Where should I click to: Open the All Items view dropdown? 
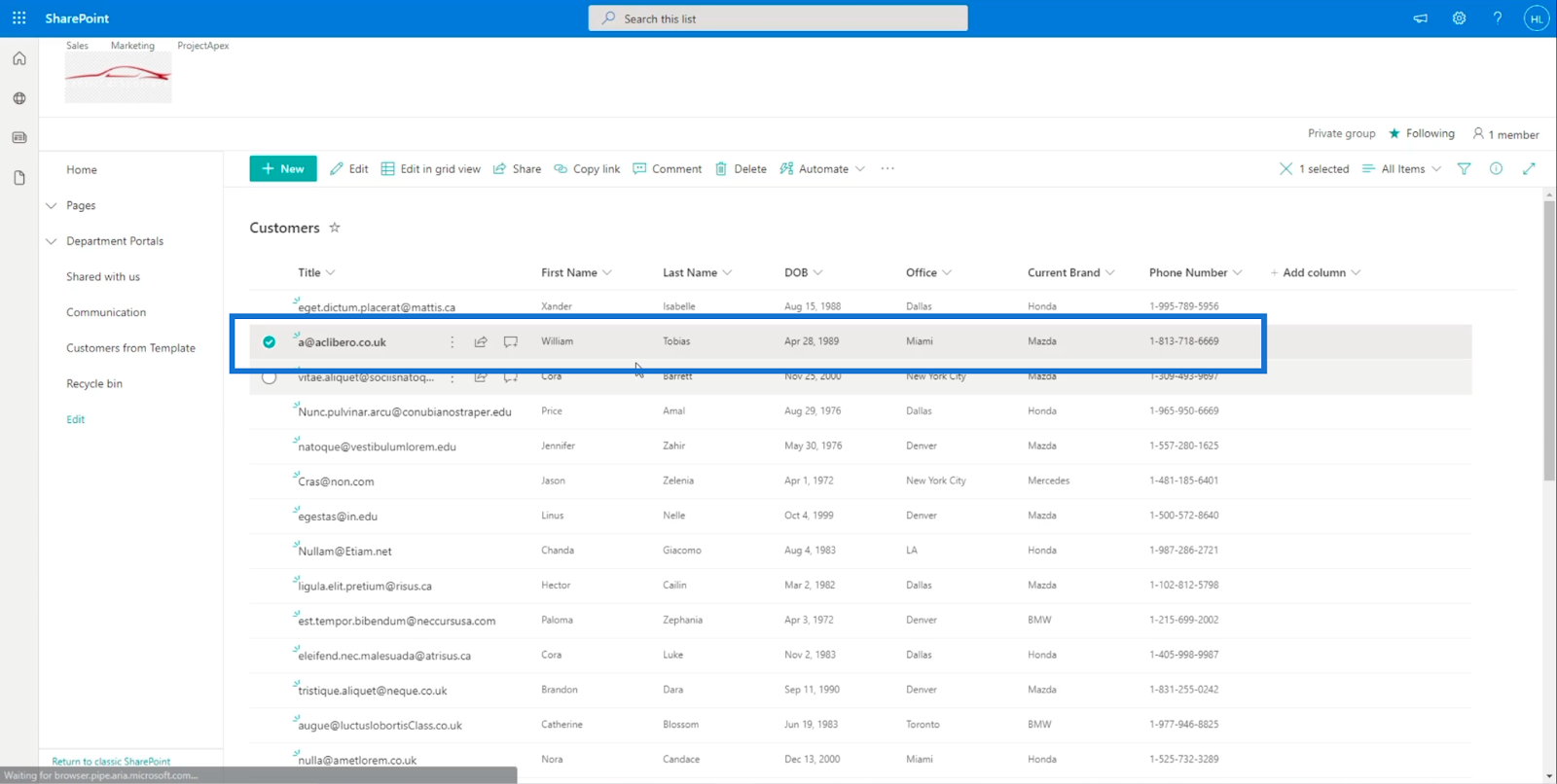(1402, 169)
